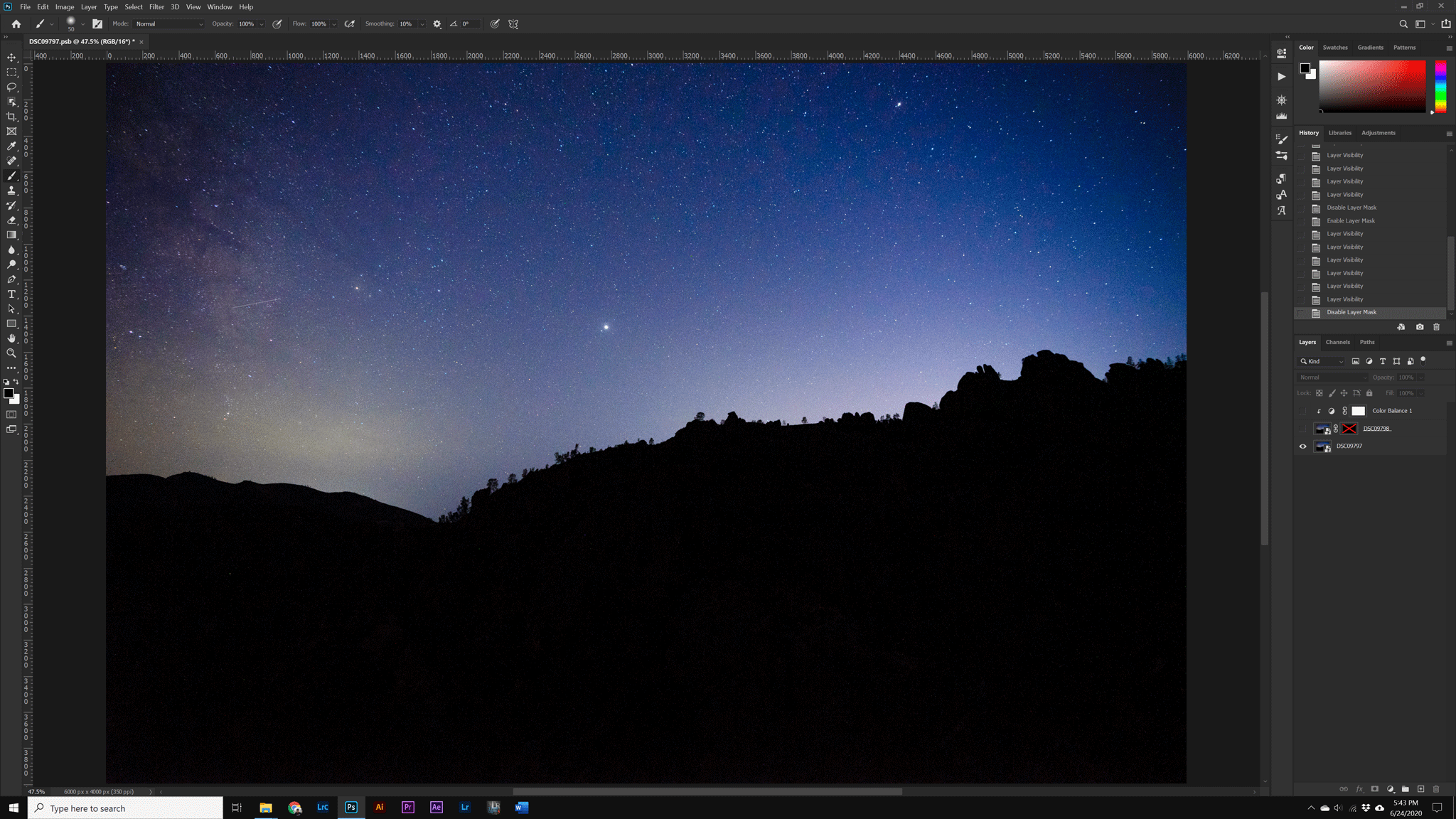
Task: Open the brush Mode dropdown
Action: coord(169,24)
